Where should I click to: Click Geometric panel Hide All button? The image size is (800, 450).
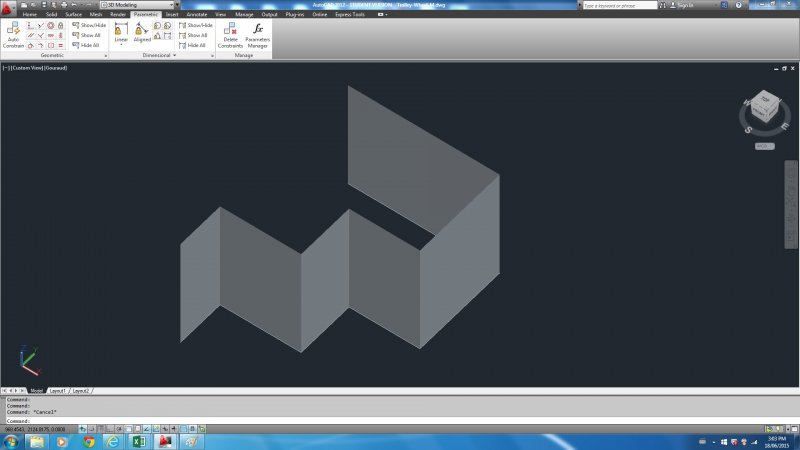click(x=86, y=45)
